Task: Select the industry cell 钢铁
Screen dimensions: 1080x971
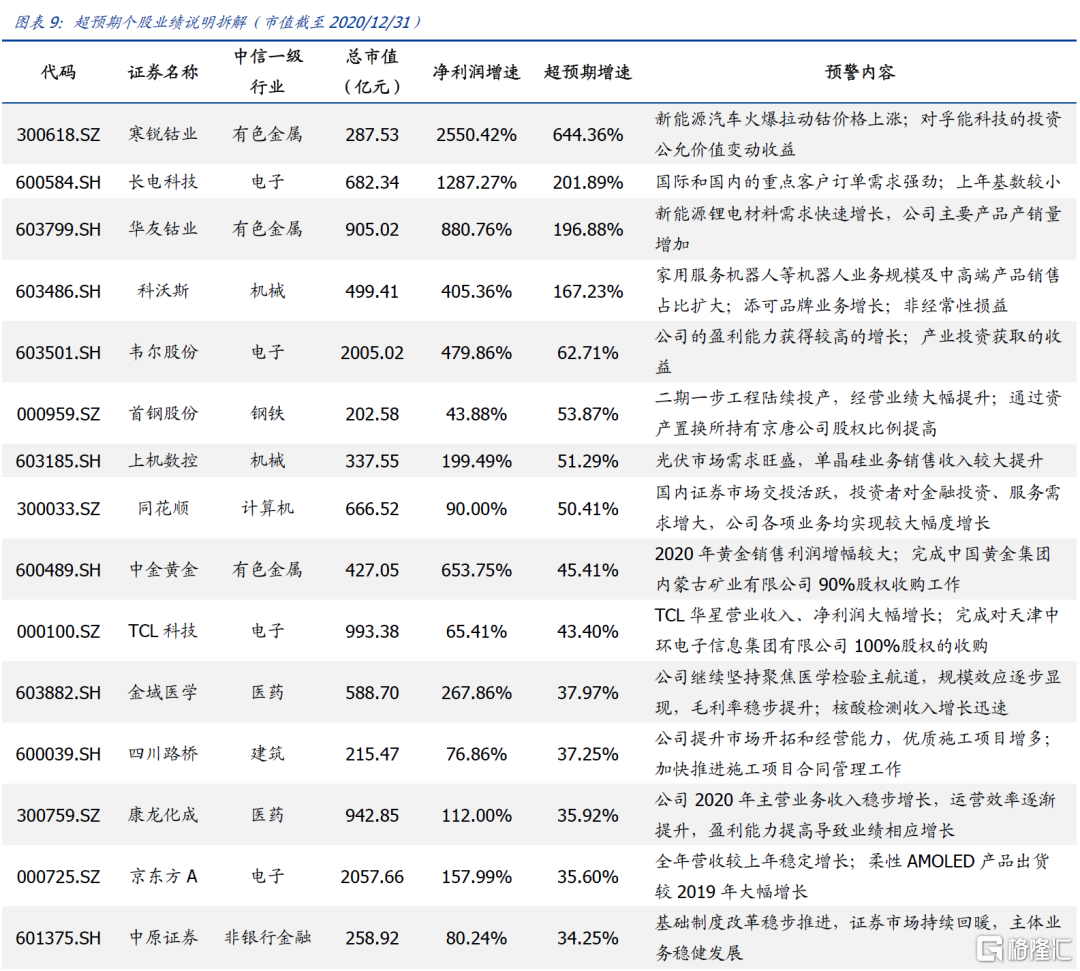Action: (x=267, y=413)
